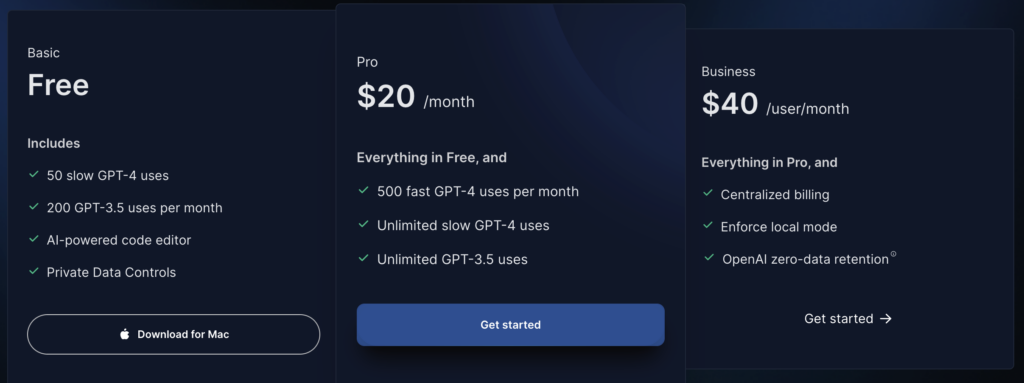Click the arrow icon beside Business Get started
This screenshot has height=383, width=1024.
click(x=886, y=318)
